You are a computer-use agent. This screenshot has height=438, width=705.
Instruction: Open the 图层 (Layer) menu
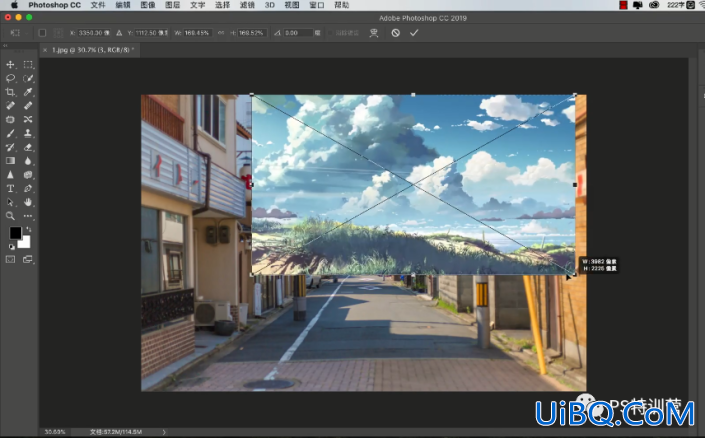click(x=173, y=5)
